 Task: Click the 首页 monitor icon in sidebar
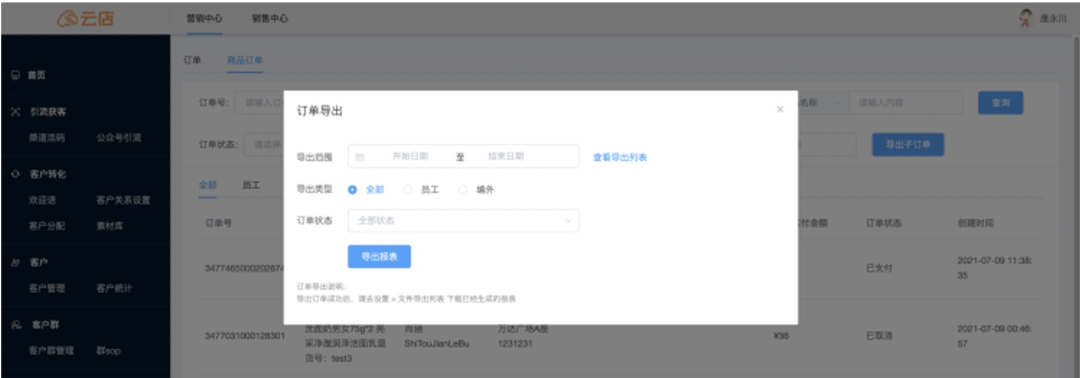point(15,76)
